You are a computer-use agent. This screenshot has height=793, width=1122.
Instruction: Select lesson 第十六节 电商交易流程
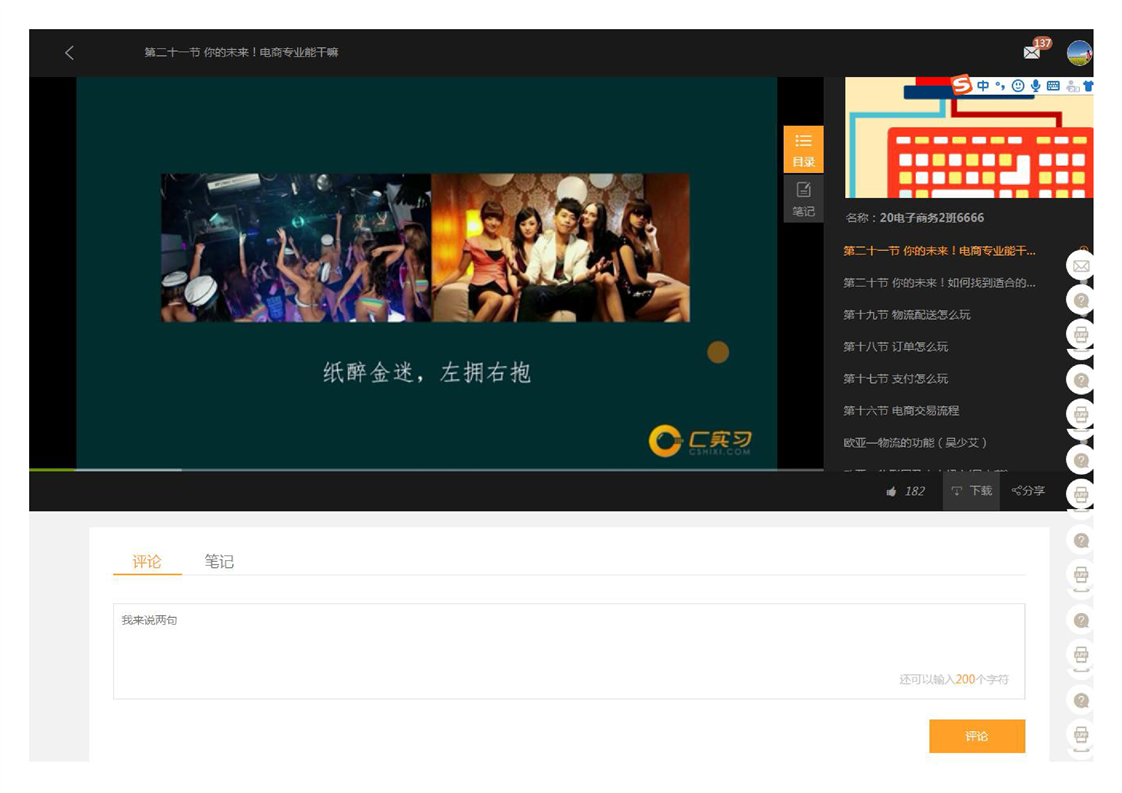coord(900,411)
